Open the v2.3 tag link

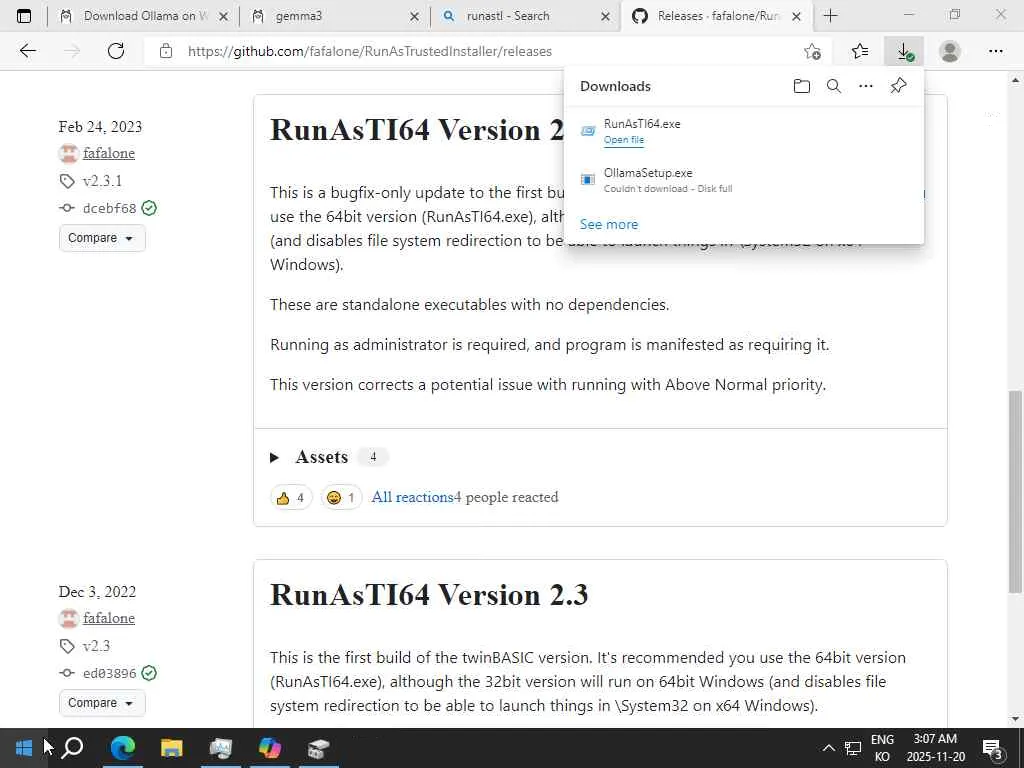pos(96,646)
